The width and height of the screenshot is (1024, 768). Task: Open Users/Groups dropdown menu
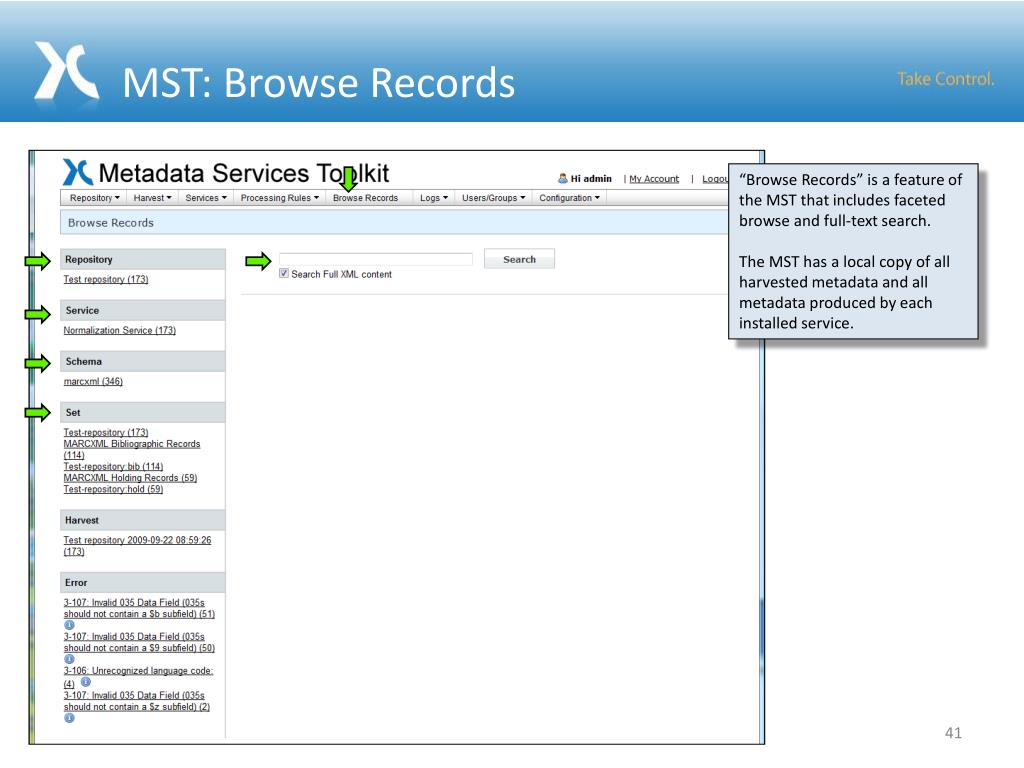point(493,198)
